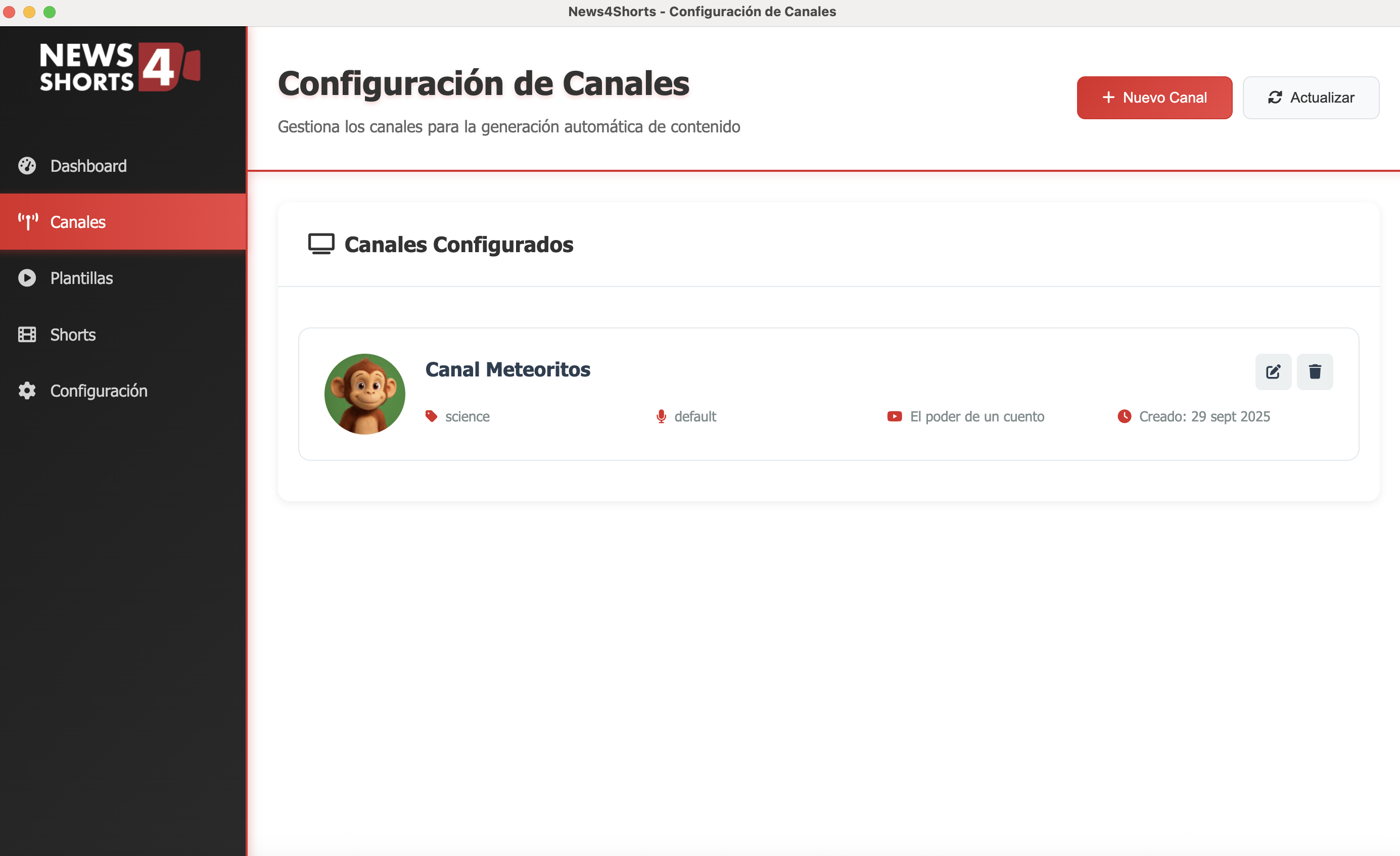Screen dimensions: 1400x856
Task: Click the Creado: 29 sept 2025 text
Action: [1204, 416]
